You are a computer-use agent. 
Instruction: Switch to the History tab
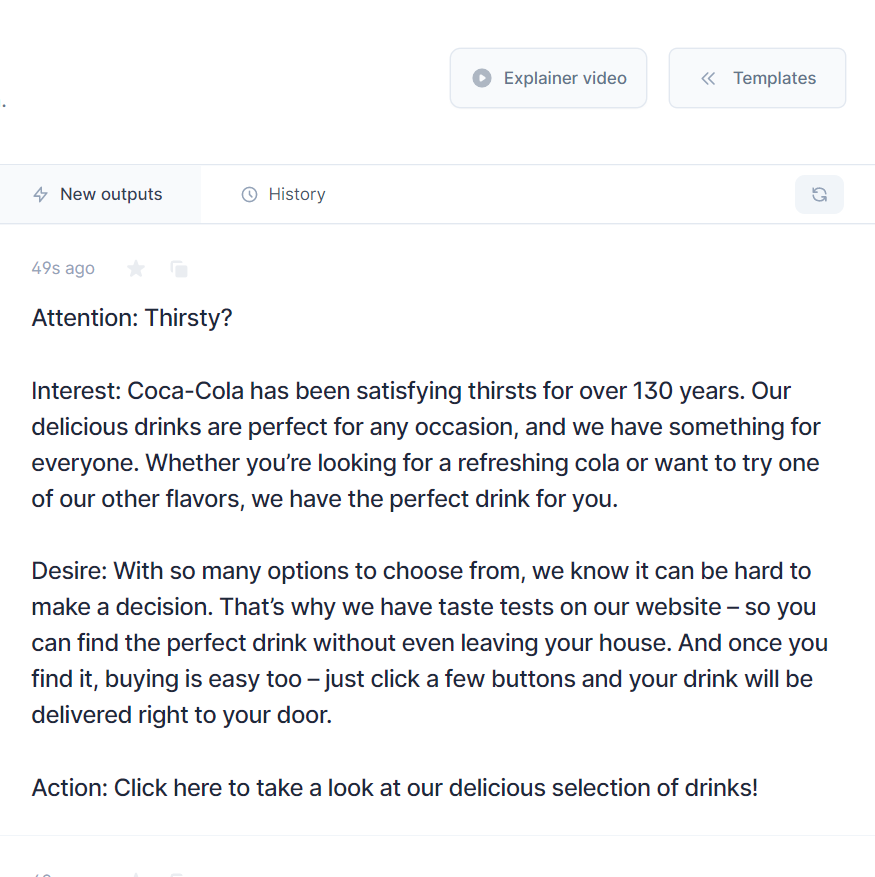[284, 195]
